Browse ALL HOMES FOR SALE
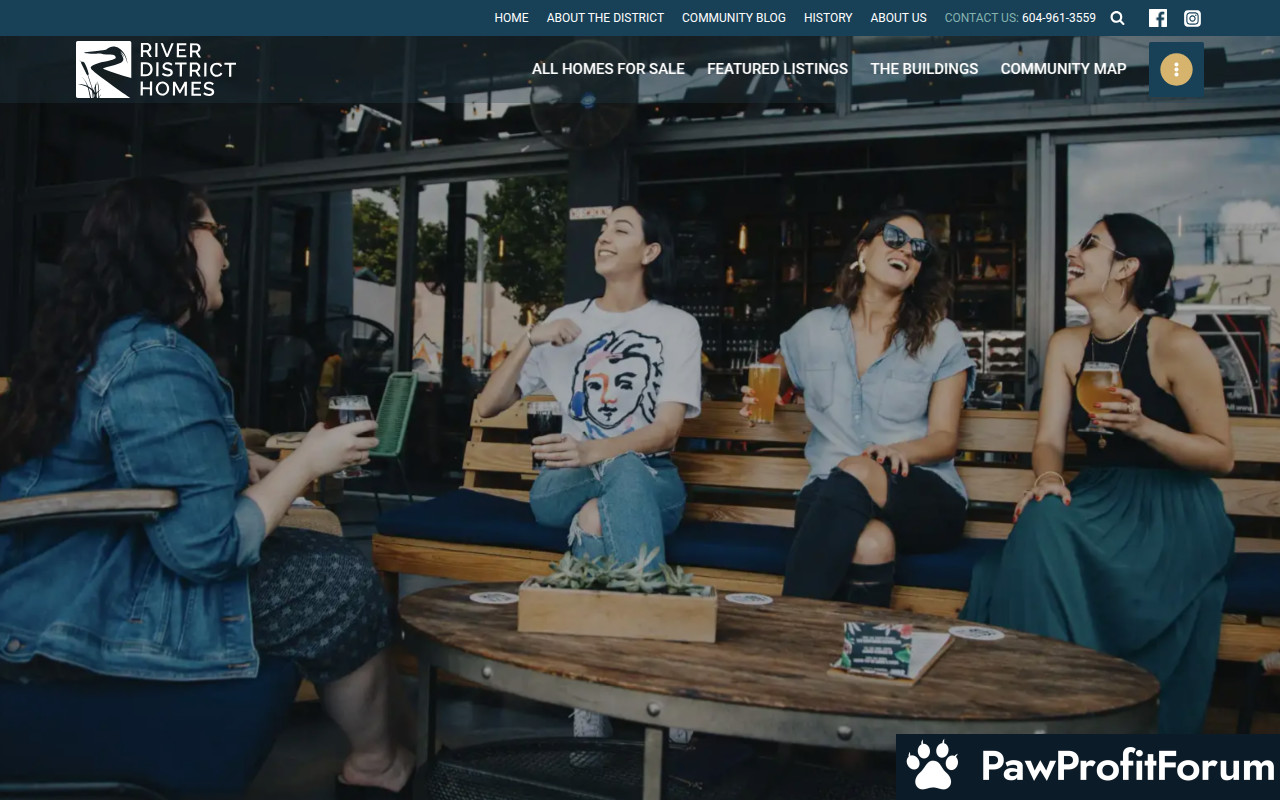The height and width of the screenshot is (800, 1280). point(608,69)
